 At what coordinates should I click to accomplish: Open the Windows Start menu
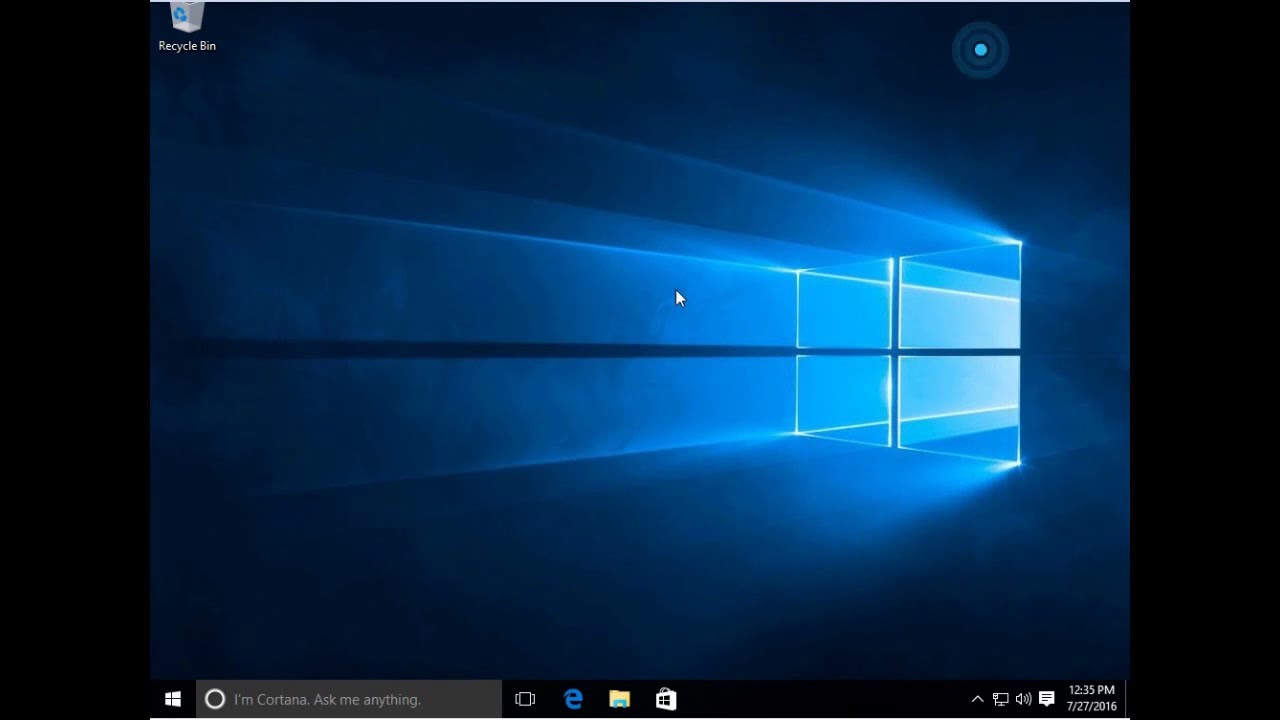173,699
